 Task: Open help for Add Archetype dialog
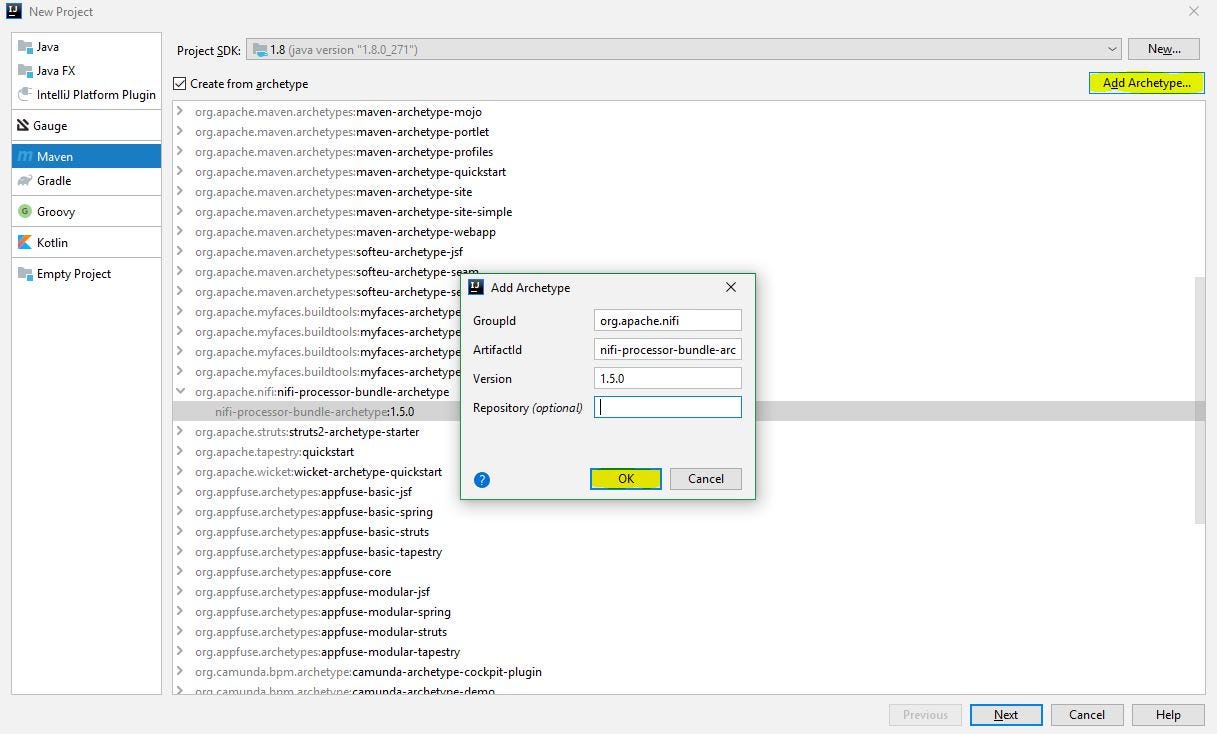click(x=482, y=480)
